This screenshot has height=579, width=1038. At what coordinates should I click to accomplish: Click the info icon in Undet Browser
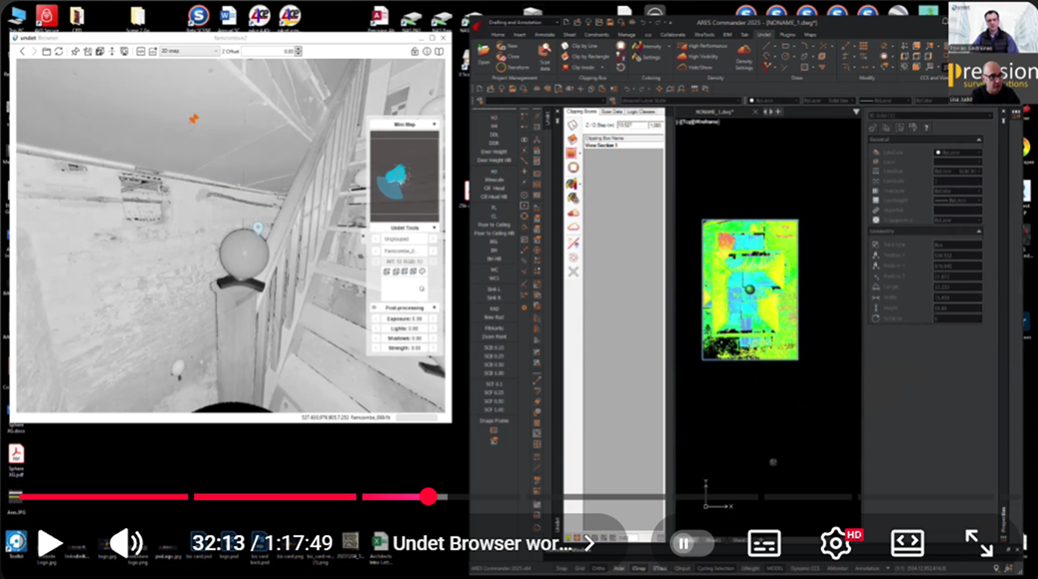pos(427,51)
